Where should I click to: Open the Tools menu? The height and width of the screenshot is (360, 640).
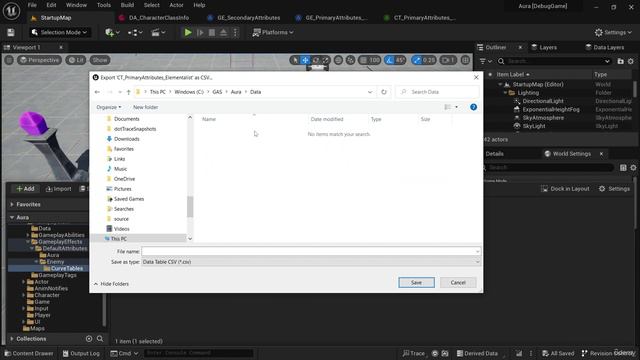coord(104,5)
